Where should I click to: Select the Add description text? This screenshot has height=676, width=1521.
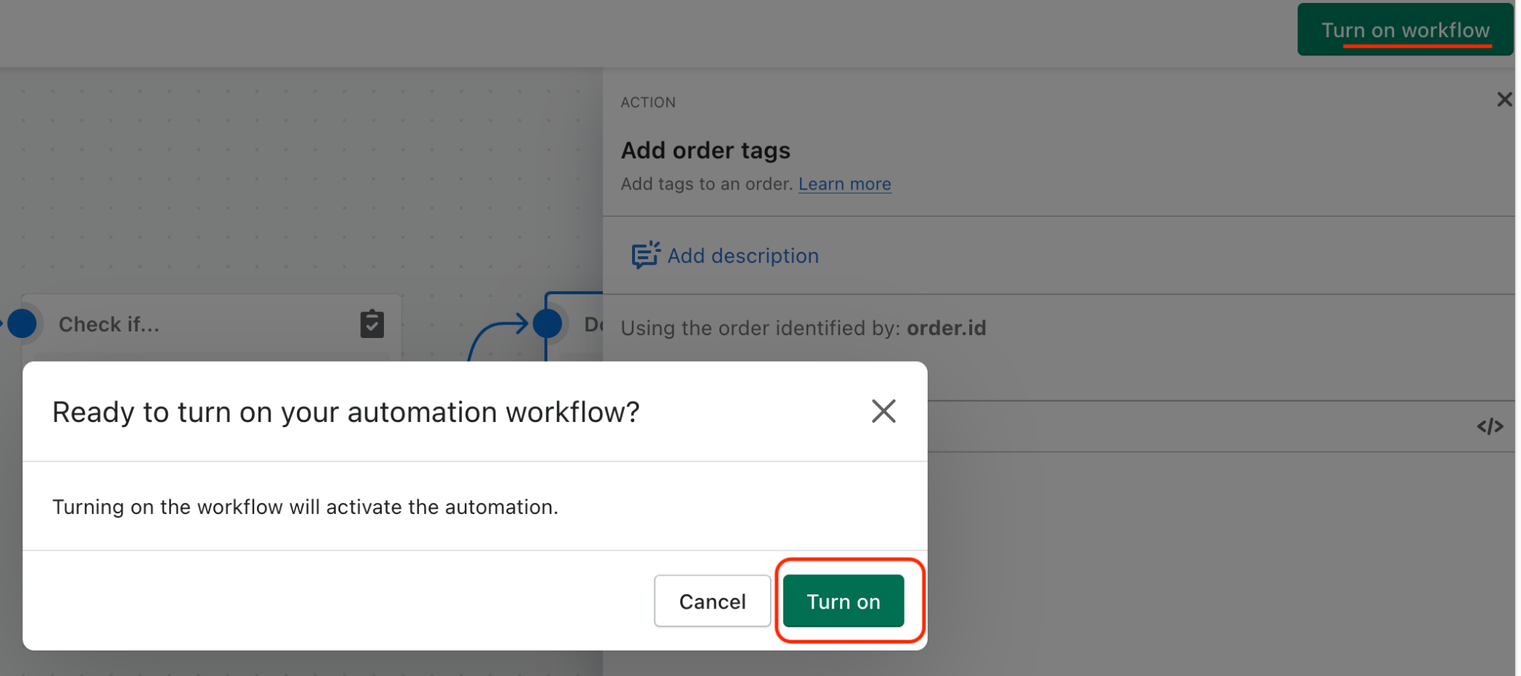(x=742, y=256)
